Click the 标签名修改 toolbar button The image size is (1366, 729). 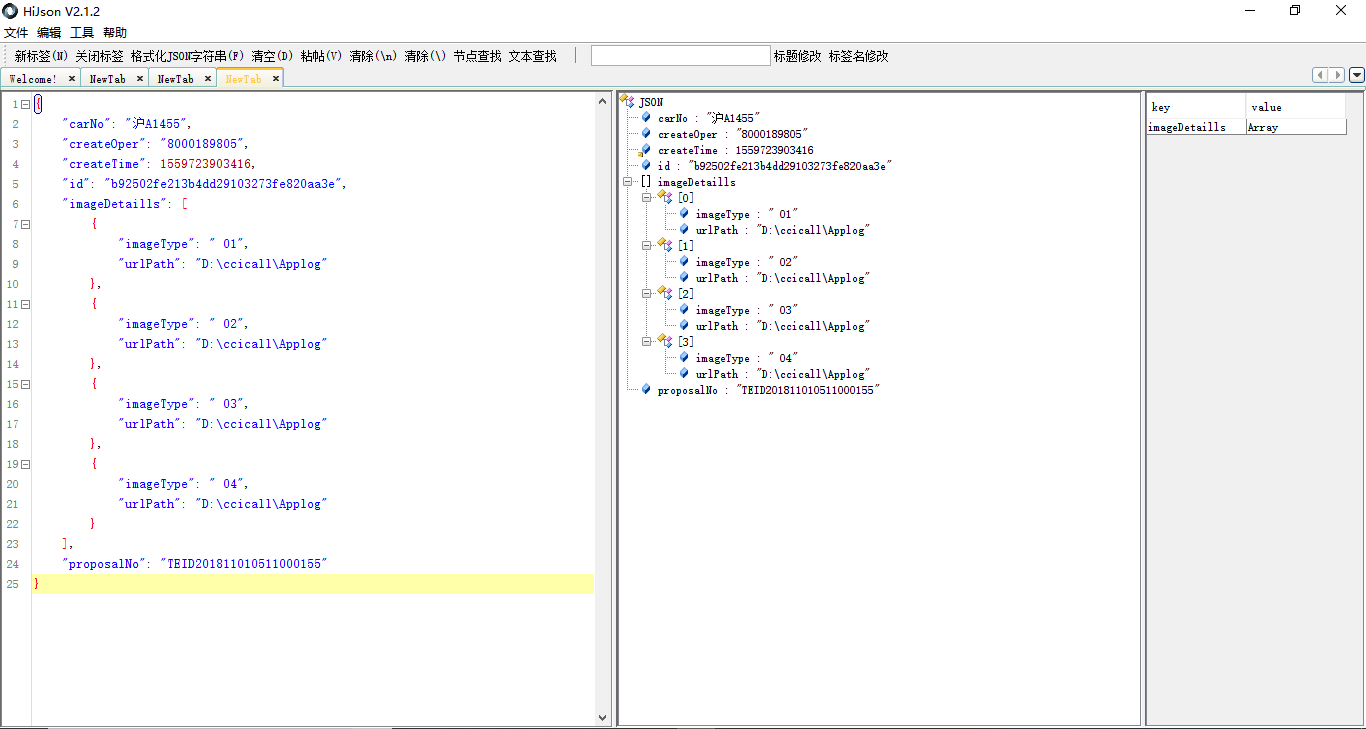pos(859,56)
